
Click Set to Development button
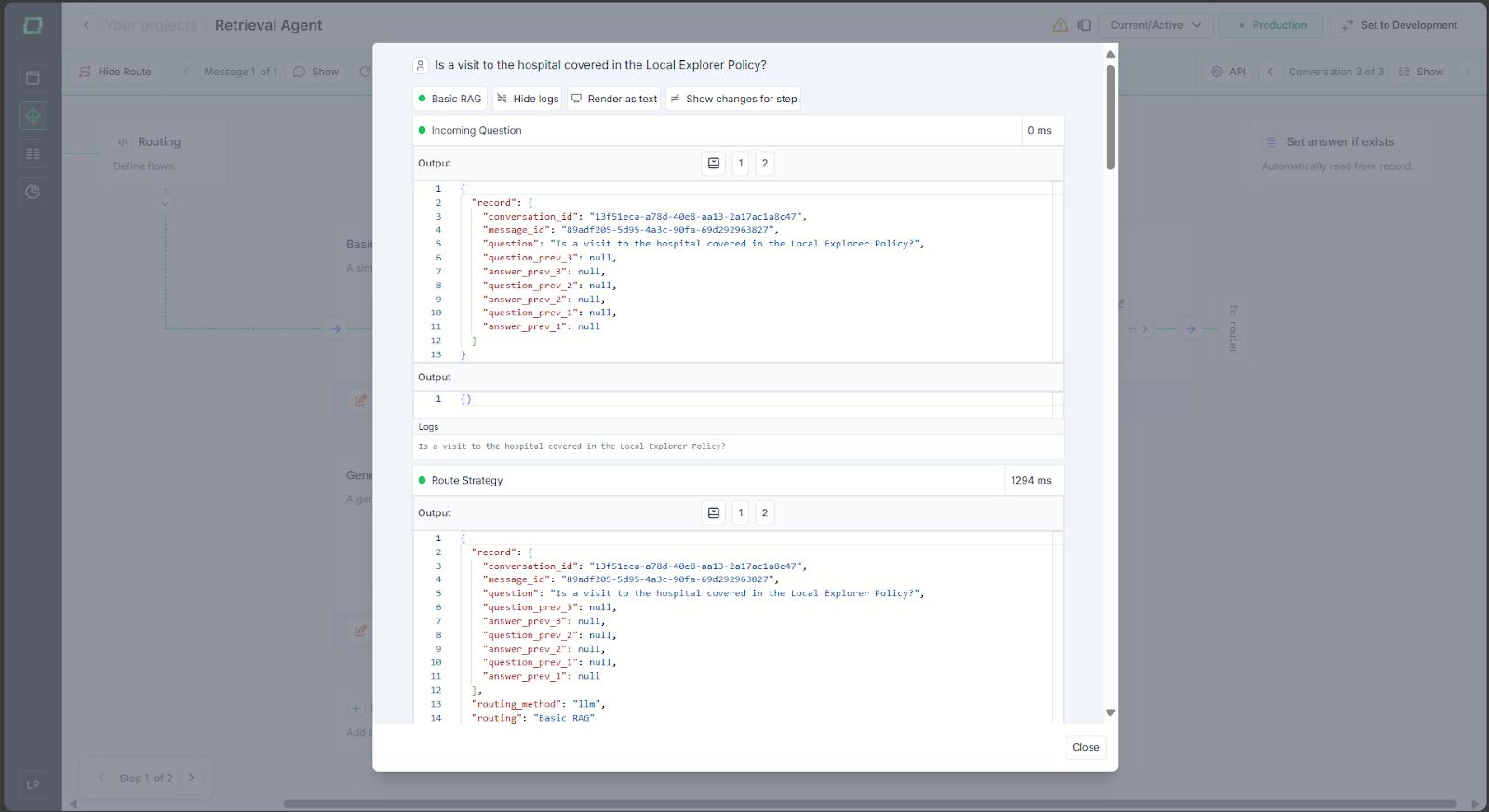[1400, 25]
